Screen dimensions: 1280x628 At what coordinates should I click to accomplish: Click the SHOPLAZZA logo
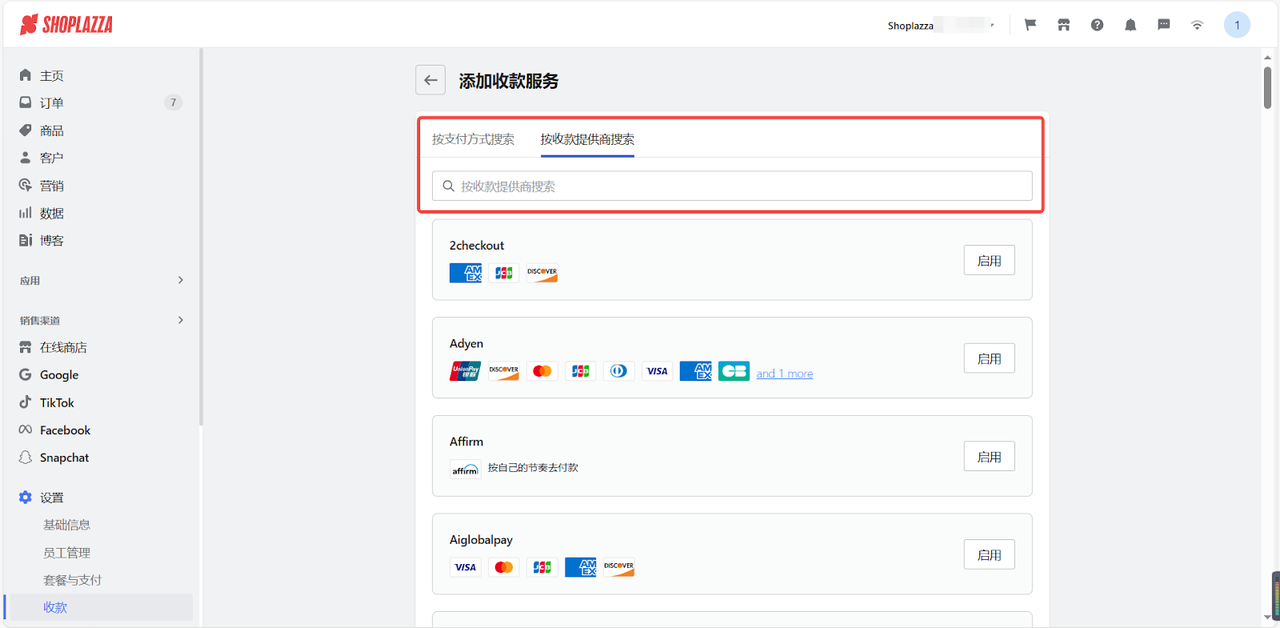[x=66, y=24]
